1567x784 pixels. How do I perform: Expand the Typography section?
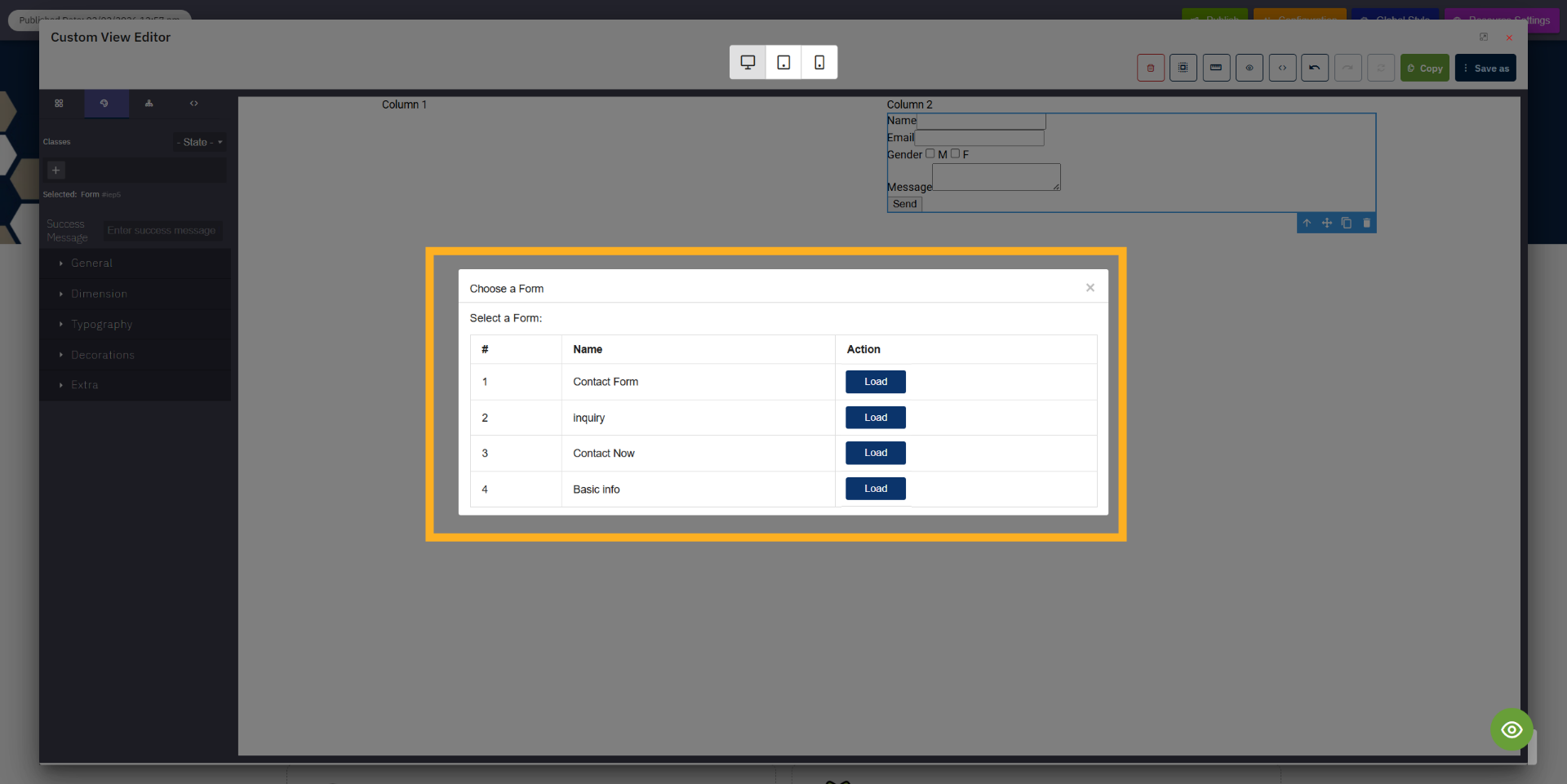pyautogui.click(x=101, y=324)
